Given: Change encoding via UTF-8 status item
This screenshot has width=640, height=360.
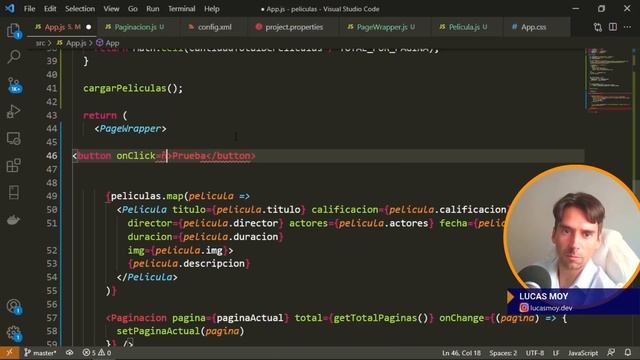Looking at the screenshot, I should pyautogui.click(x=535, y=353).
